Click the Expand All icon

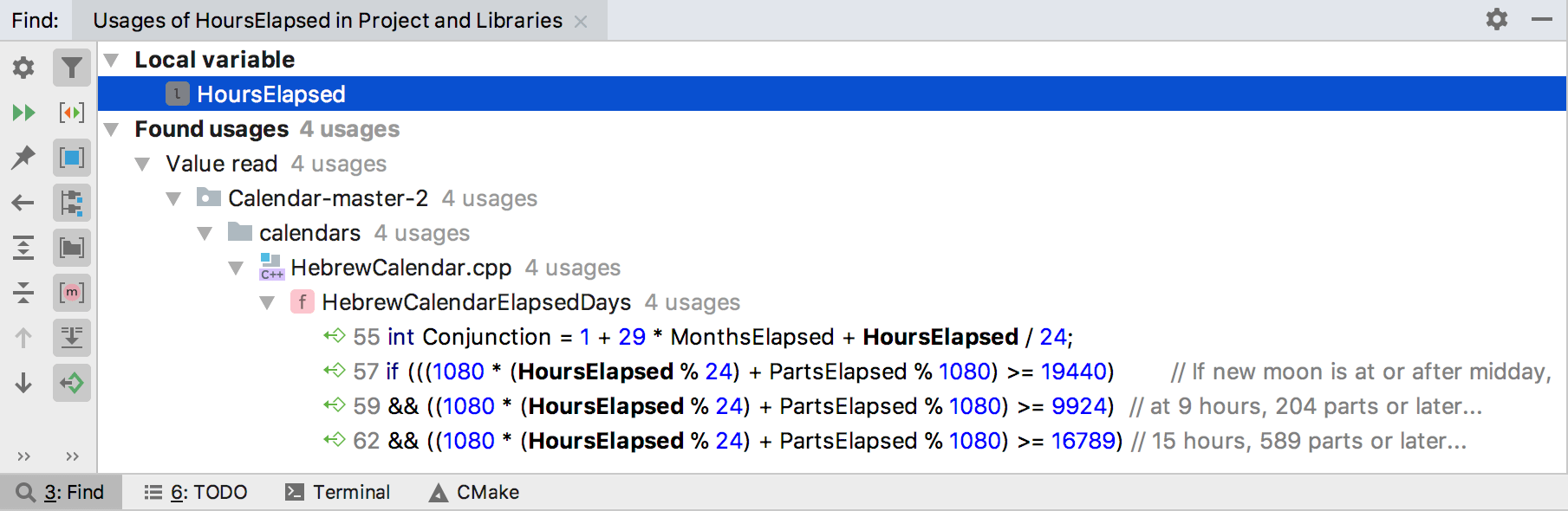click(x=23, y=248)
